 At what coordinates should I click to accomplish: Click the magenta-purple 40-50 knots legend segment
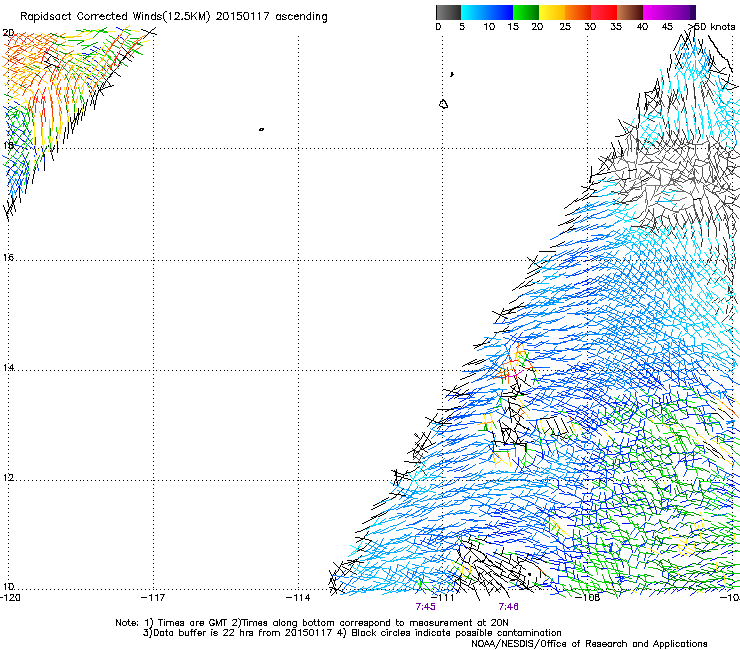click(669, 12)
